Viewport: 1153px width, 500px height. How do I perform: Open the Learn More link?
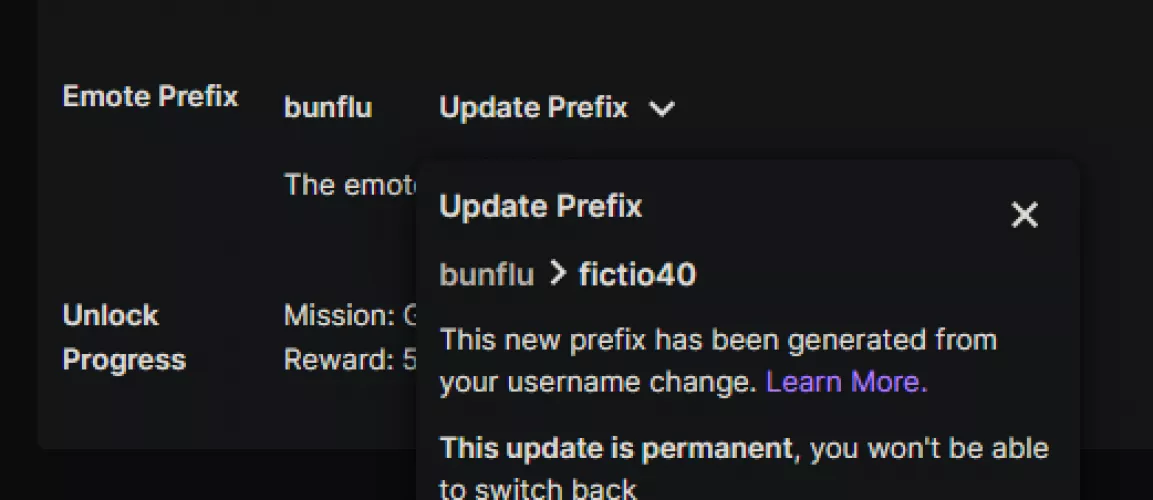[846, 382]
